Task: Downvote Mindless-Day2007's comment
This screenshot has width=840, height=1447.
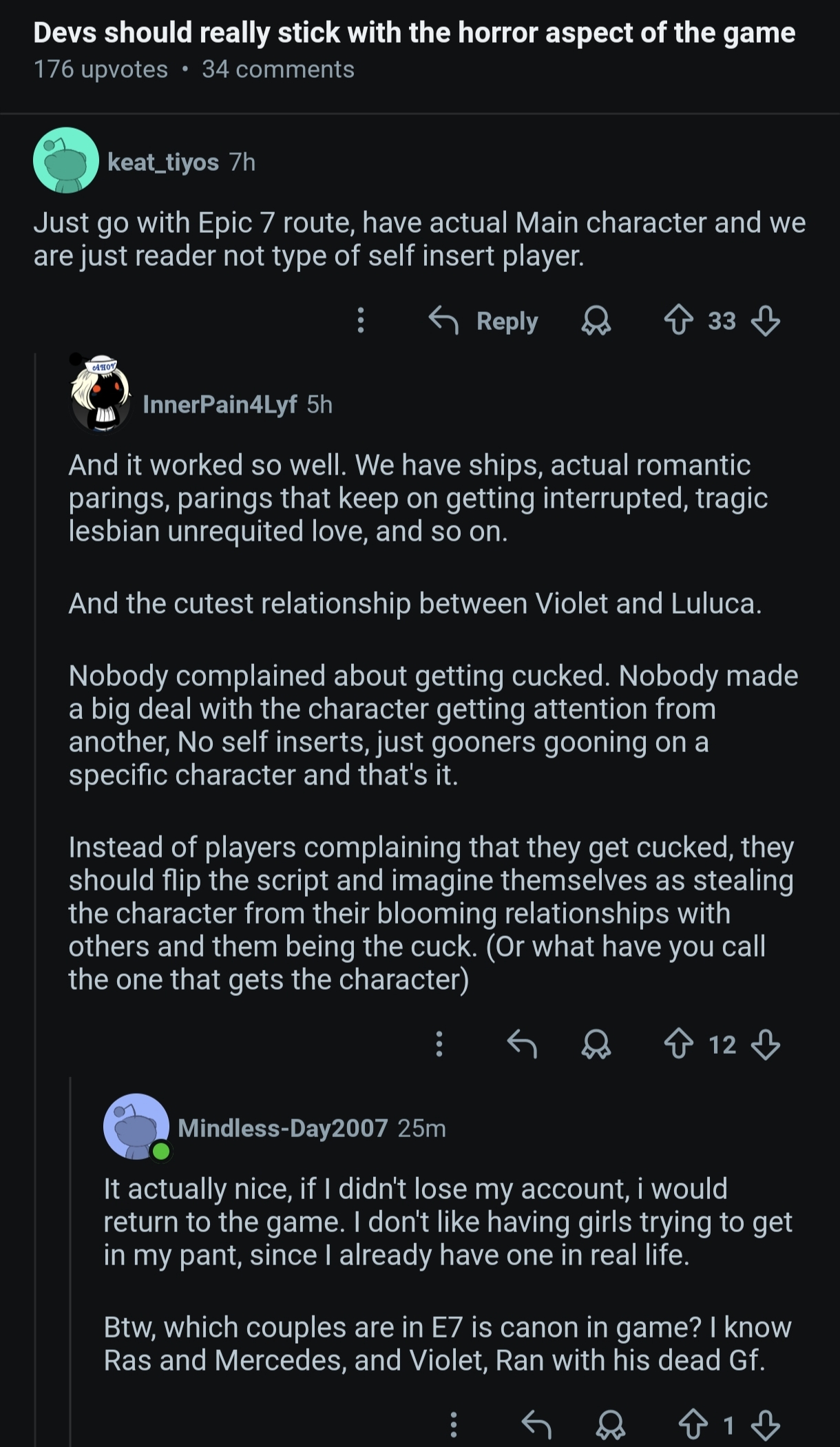Action: tap(765, 1424)
